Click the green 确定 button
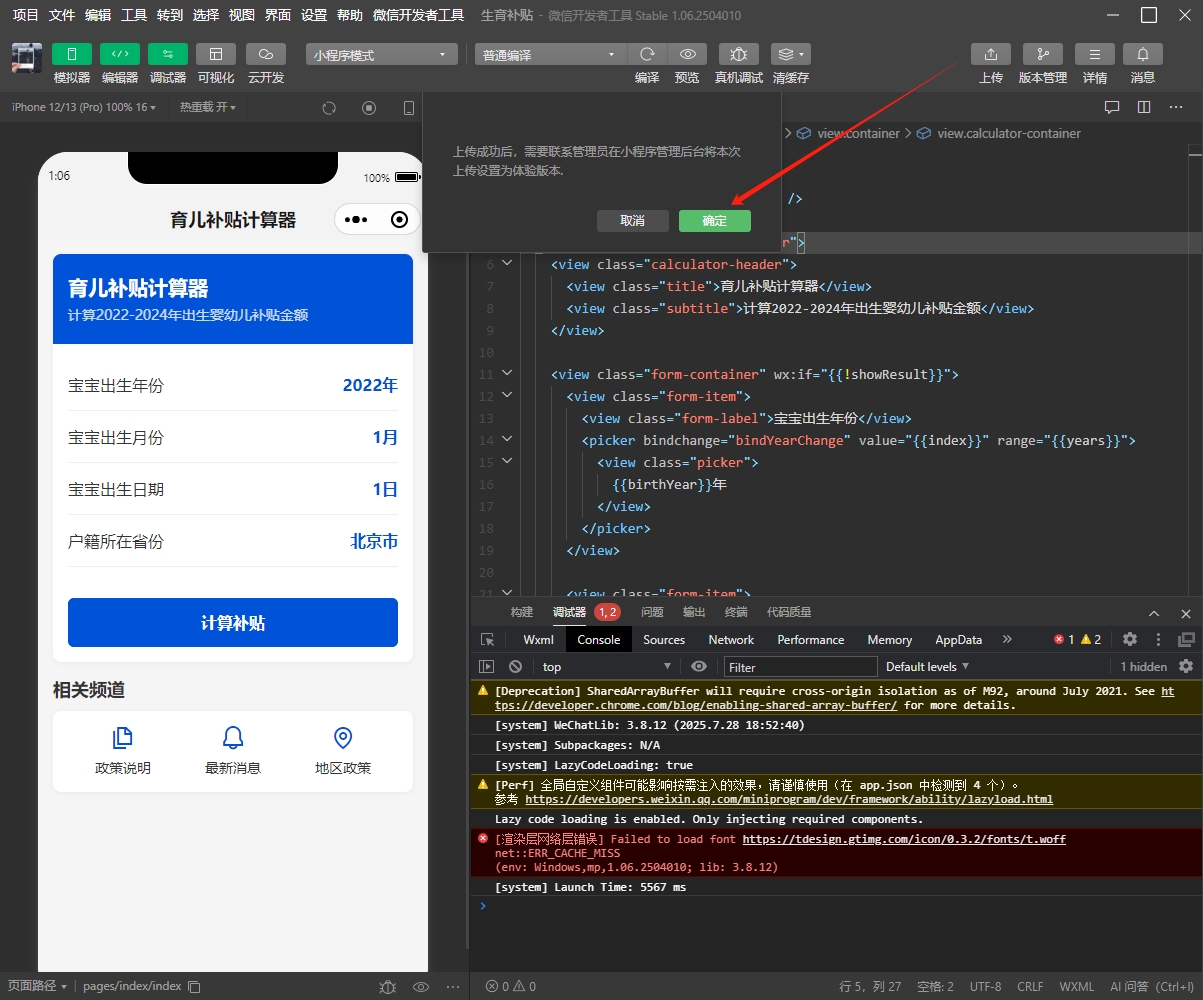 click(x=714, y=221)
